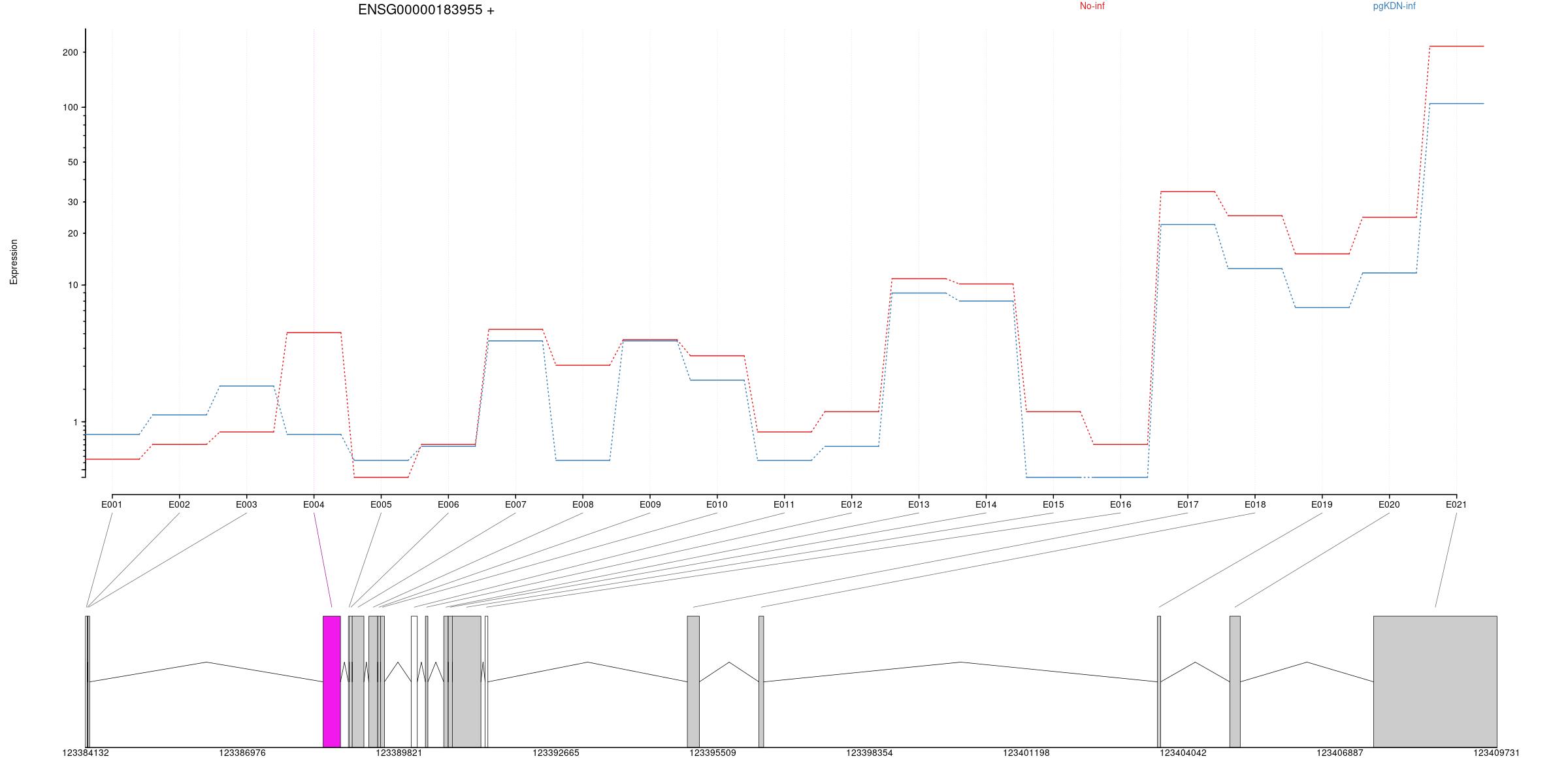
Task: Click the magenta highlighted exon box
Action: [332, 681]
